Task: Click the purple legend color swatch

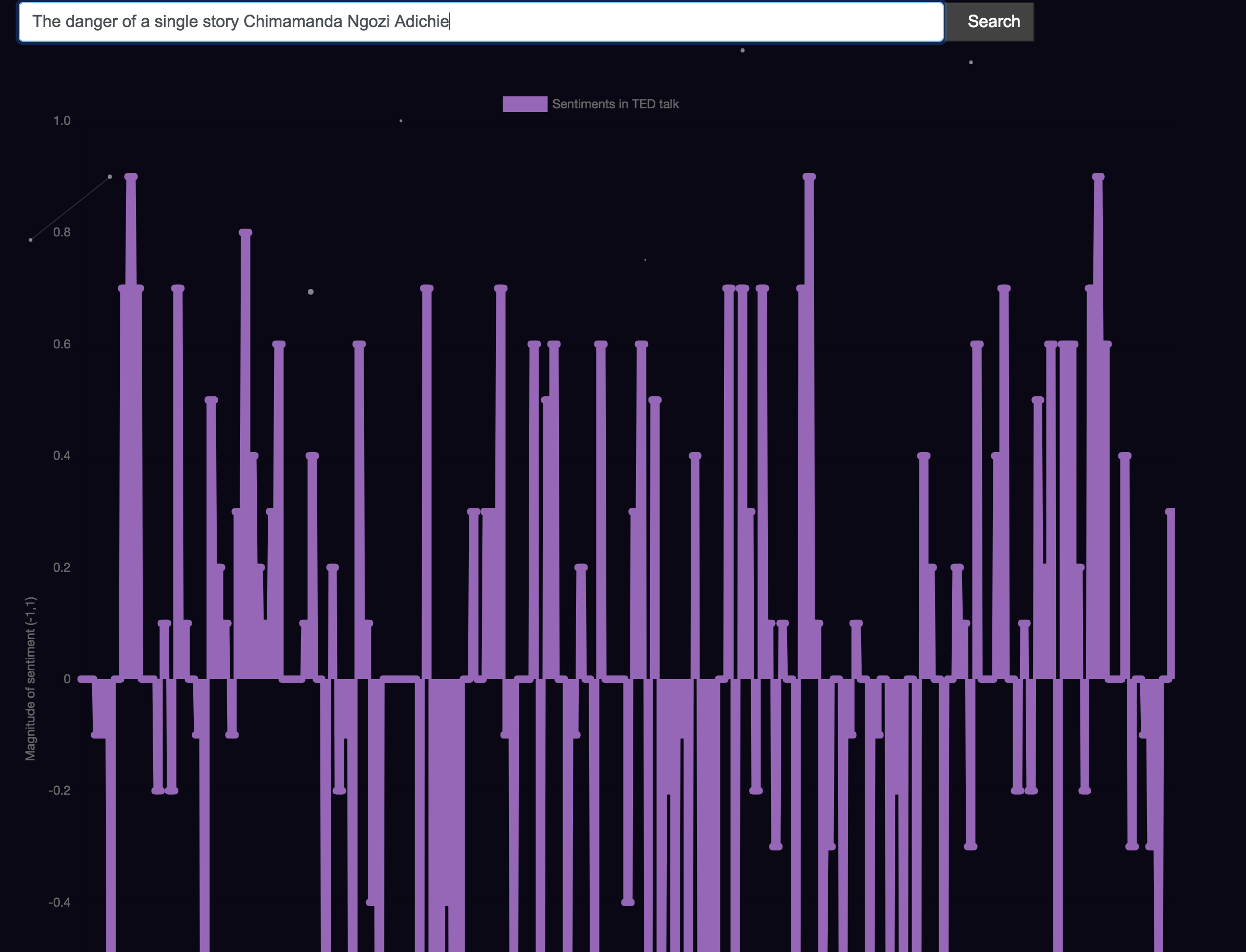Action: pyautogui.click(x=525, y=104)
